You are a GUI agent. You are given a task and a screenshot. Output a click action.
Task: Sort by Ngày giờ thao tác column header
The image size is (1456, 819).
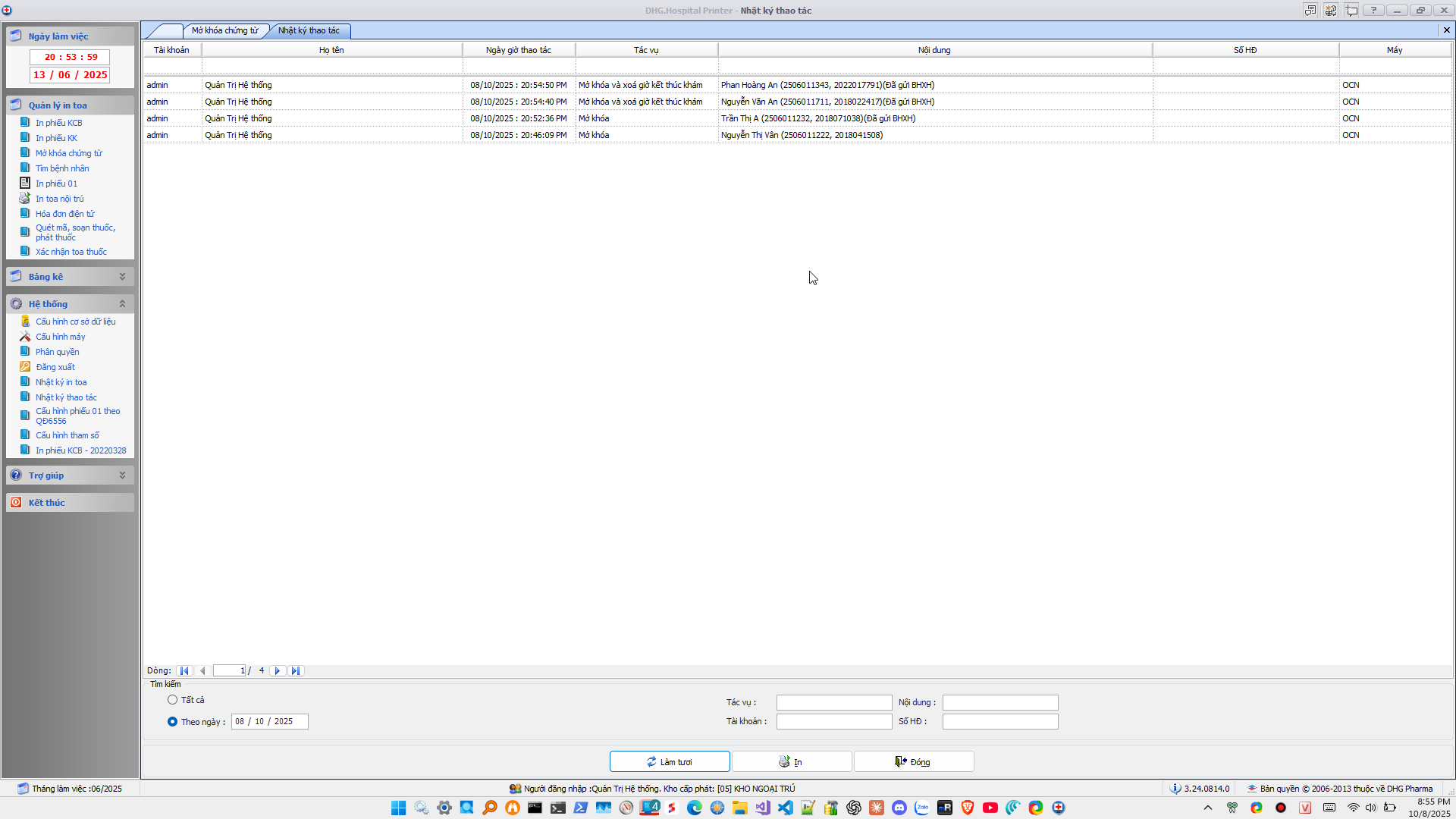pyautogui.click(x=518, y=50)
